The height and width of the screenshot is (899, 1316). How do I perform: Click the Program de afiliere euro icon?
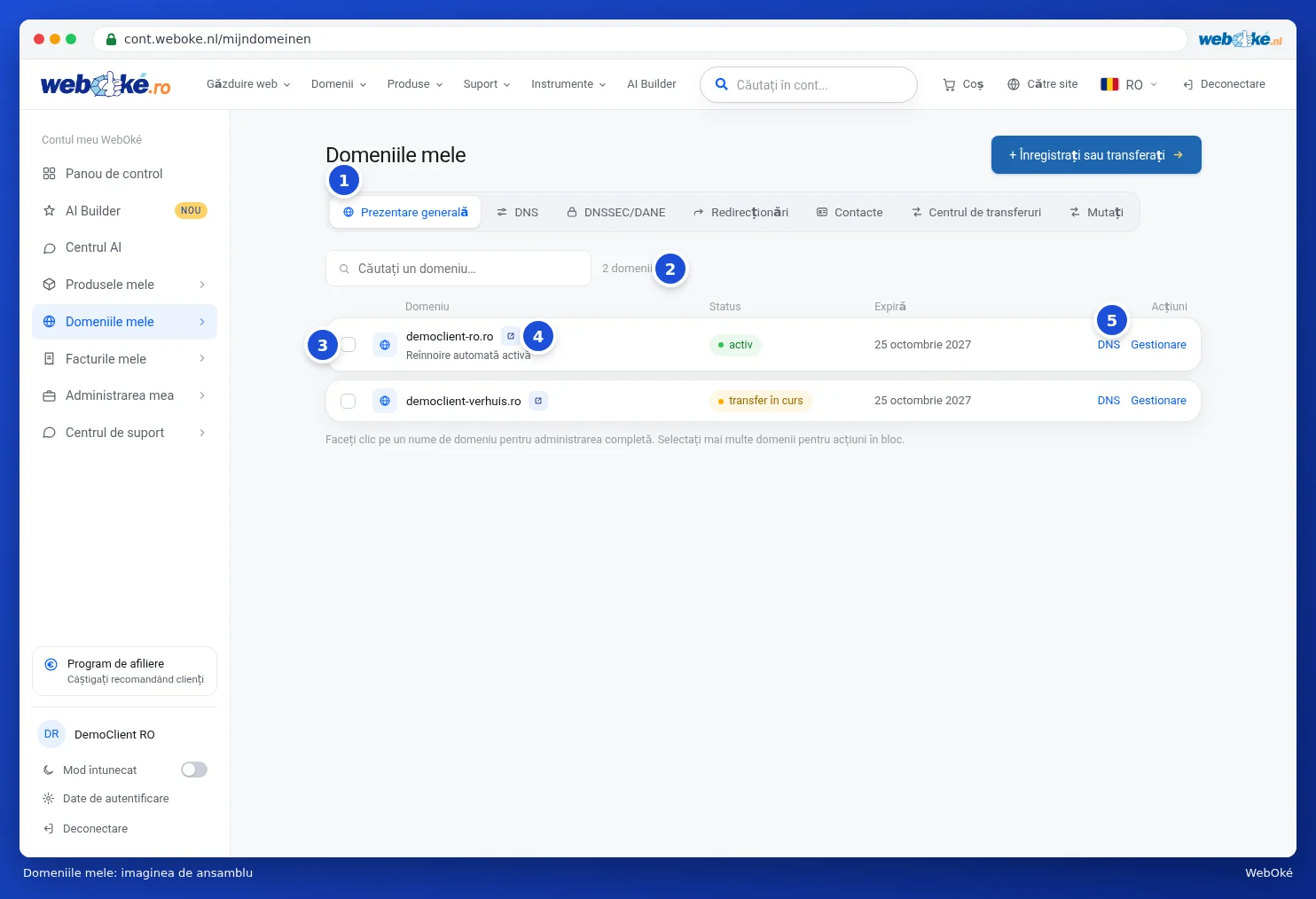click(51, 664)
